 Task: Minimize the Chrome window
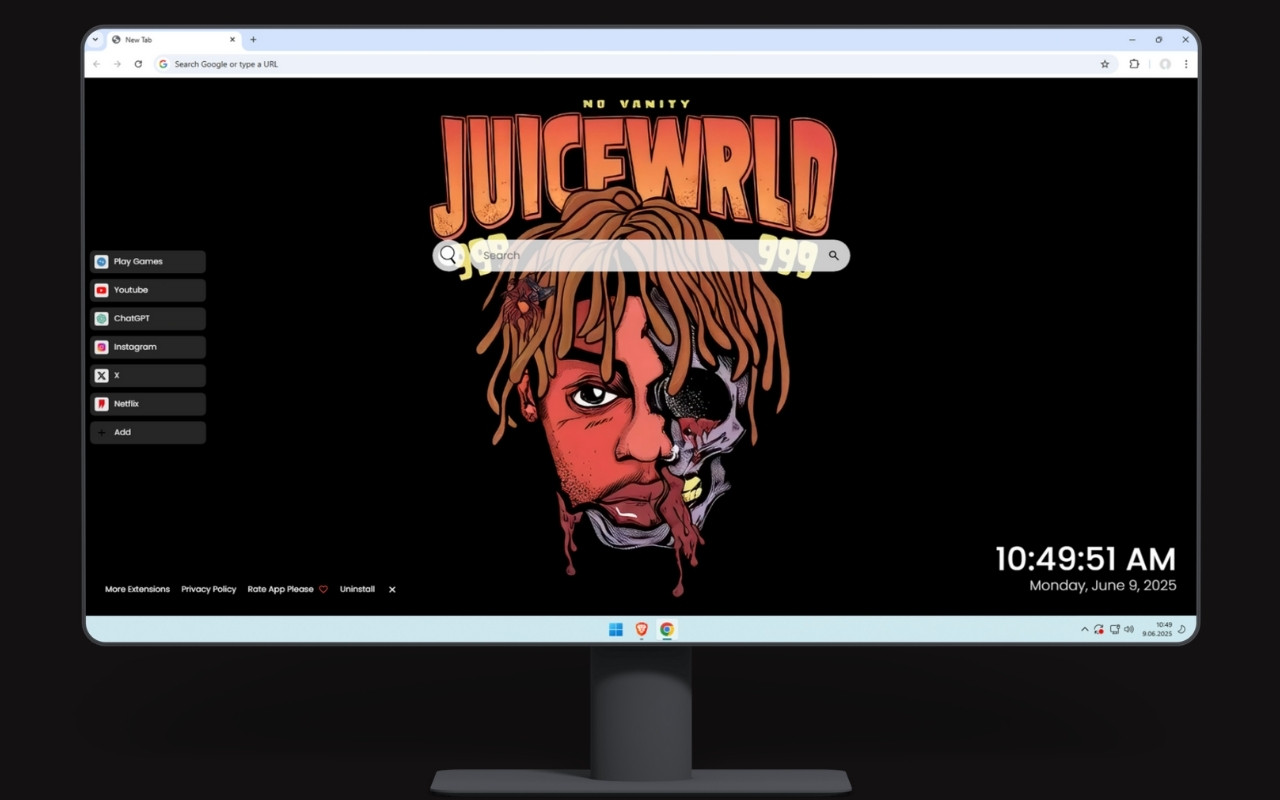(1132, 40)
